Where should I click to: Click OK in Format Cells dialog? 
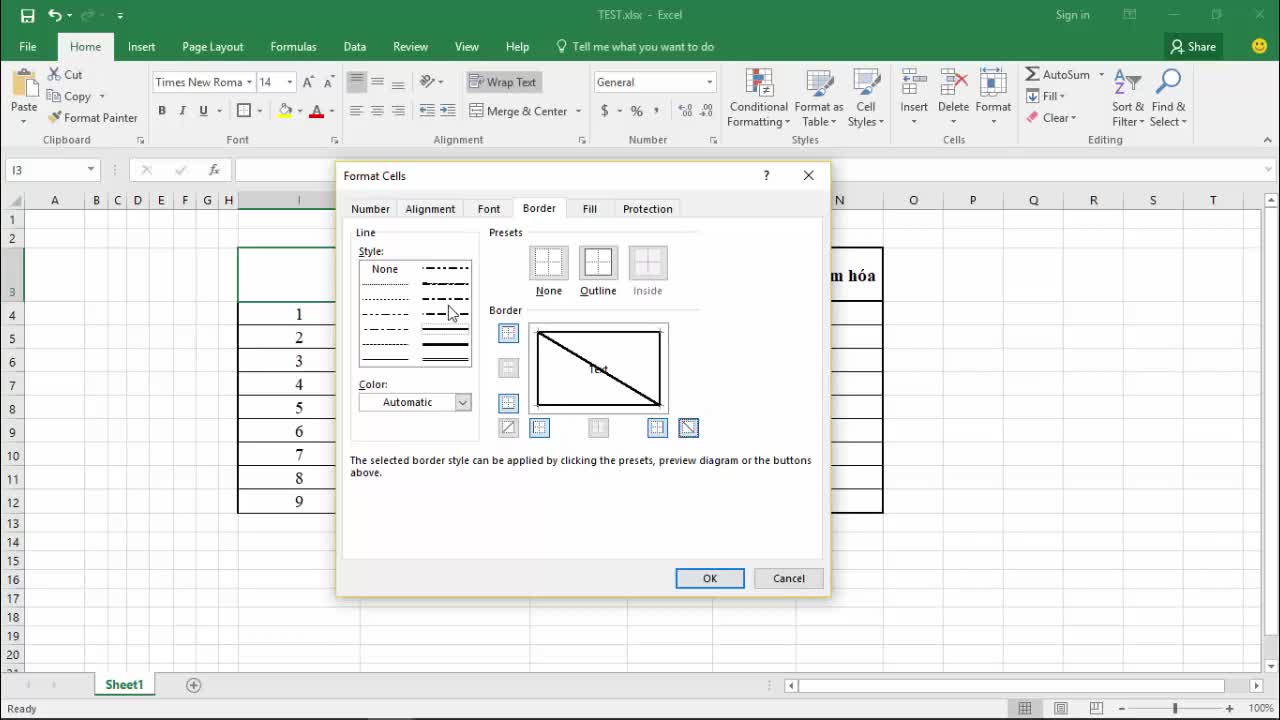click(710, 578)
